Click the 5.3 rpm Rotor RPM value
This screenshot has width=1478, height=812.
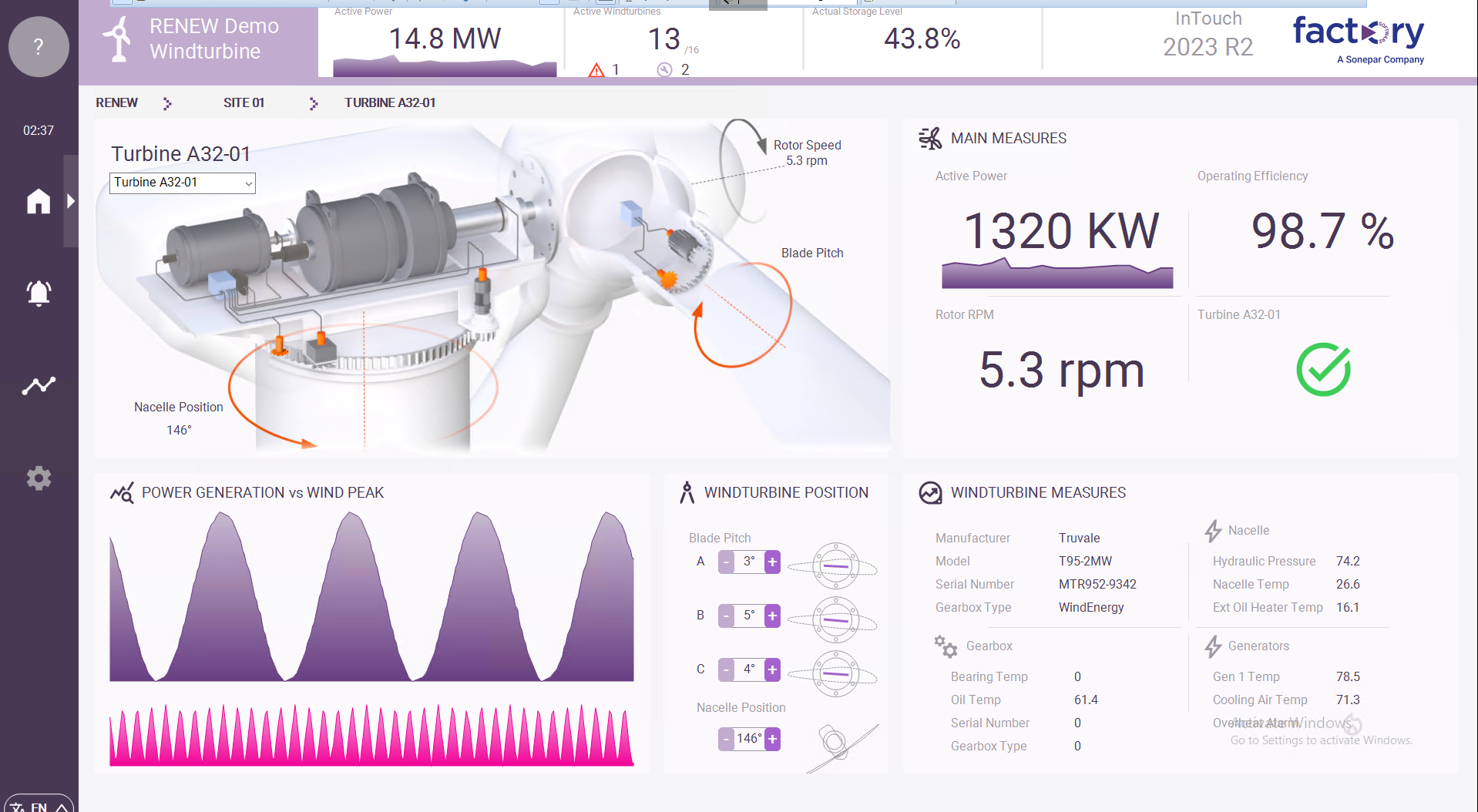pos(1062,370)
